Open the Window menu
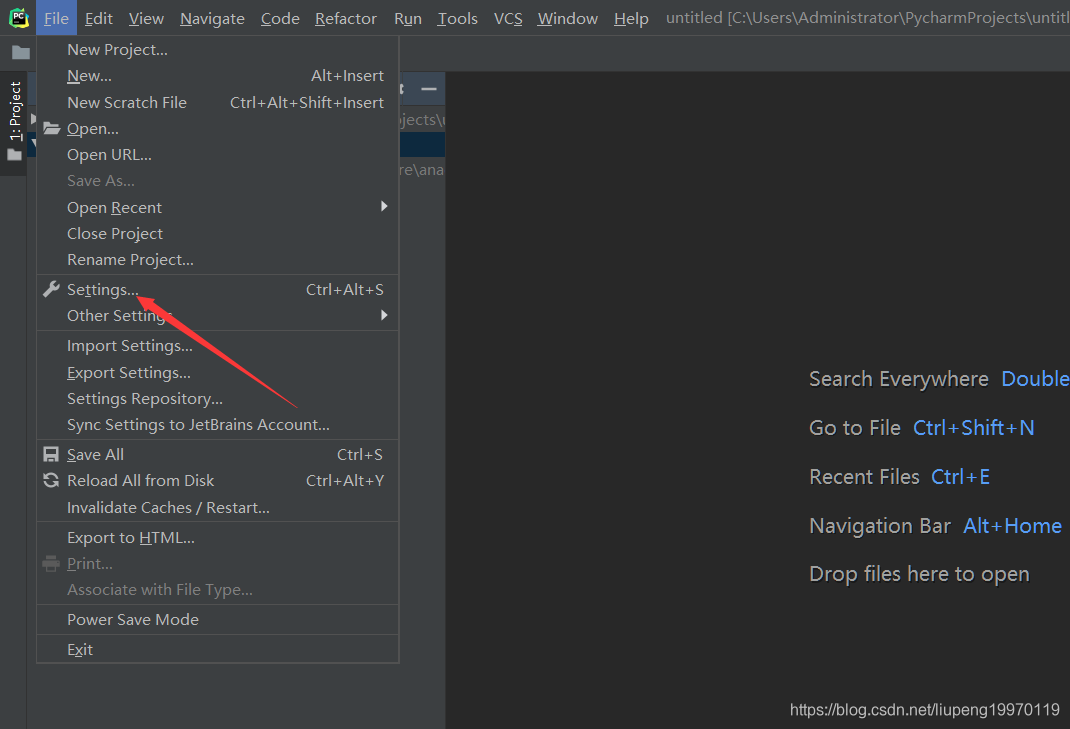Screen dimensions: 1070x729 tap(567, 18)
